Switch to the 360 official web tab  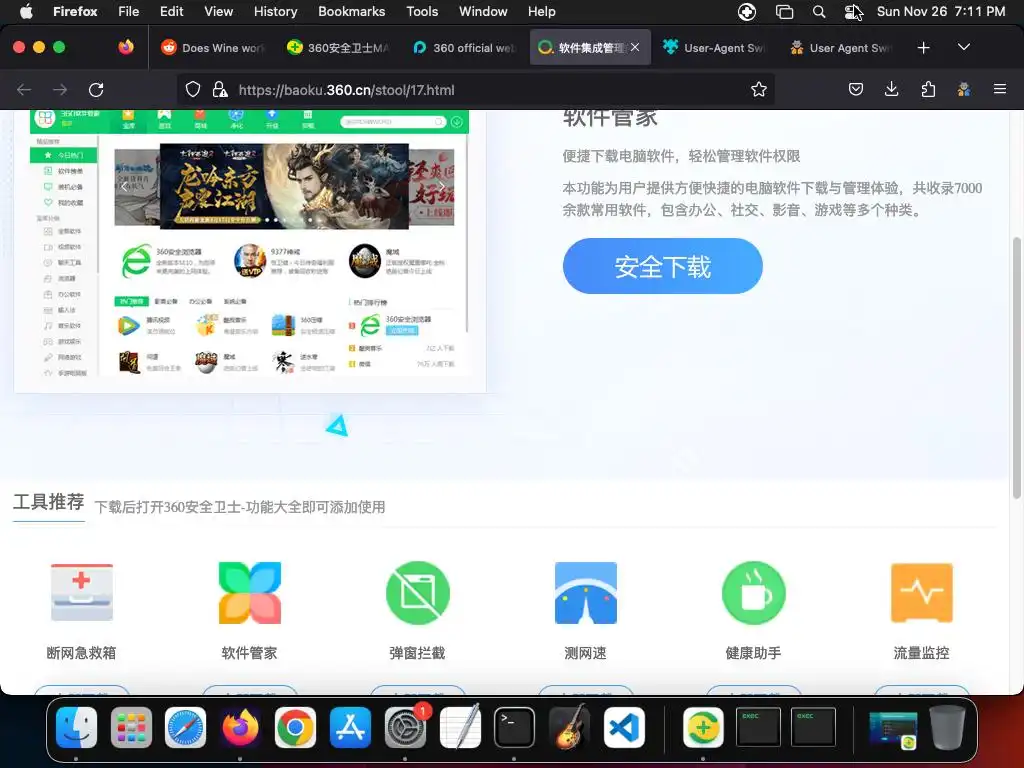coord(464,48)
